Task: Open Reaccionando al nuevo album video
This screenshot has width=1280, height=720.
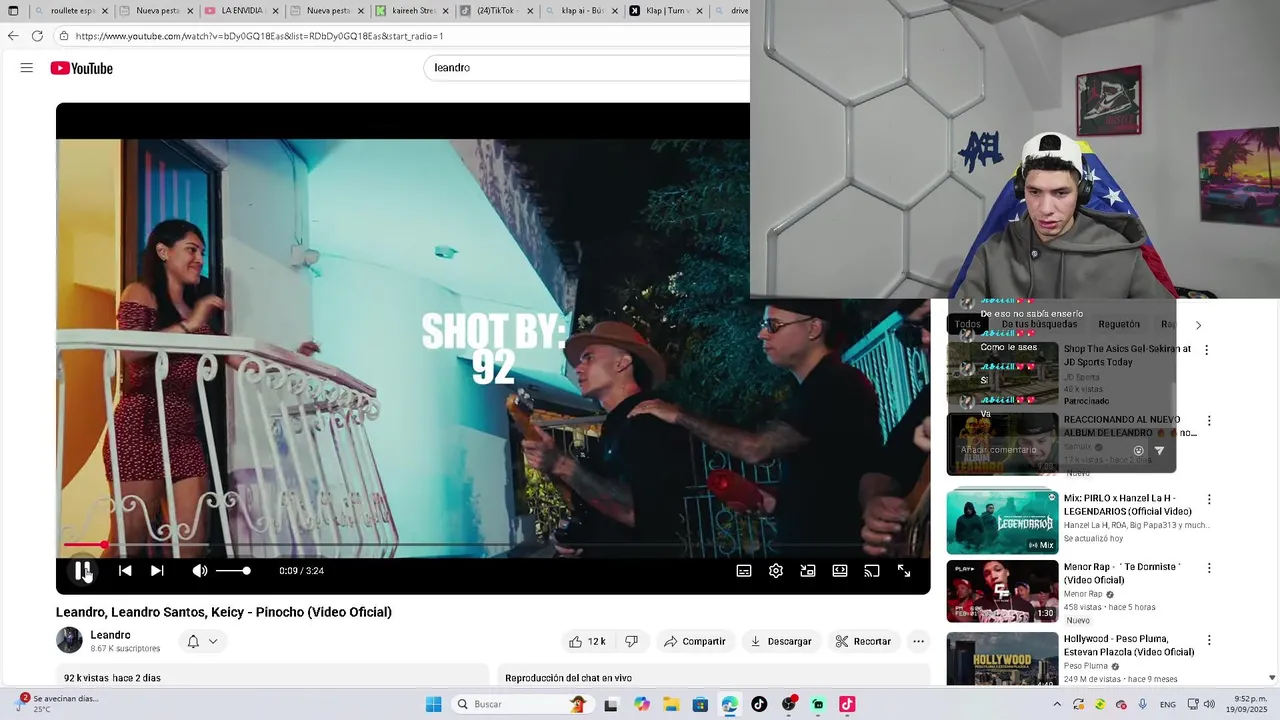Action: click(x=1130, y=426)
